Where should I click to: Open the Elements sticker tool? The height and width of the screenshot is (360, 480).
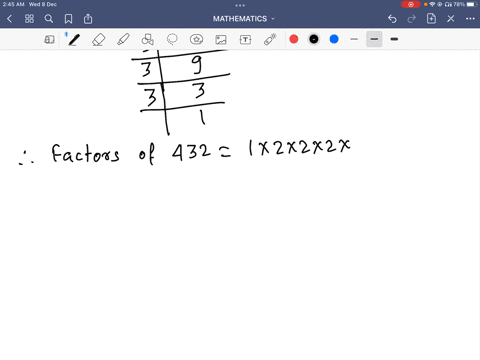pyautogui.click(x=197, y=39)
